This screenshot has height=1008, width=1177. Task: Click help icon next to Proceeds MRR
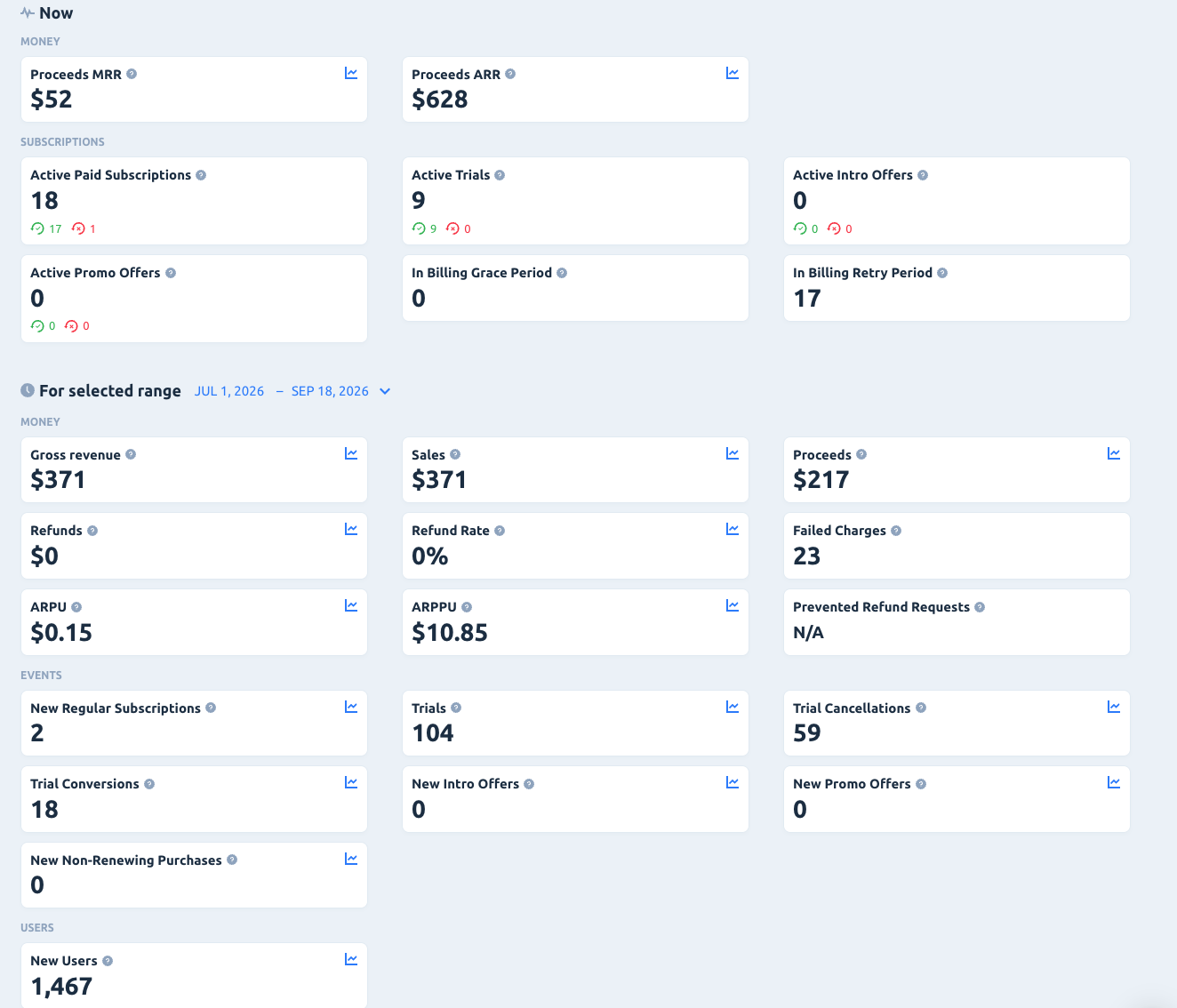click(132, 74)
